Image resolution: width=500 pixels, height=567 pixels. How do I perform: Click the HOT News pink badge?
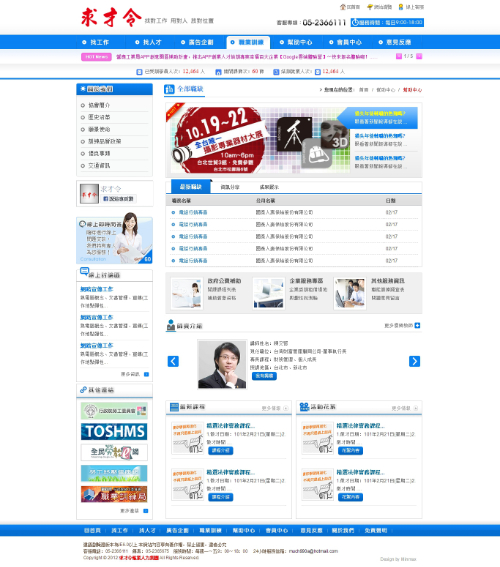pos(96,57)
